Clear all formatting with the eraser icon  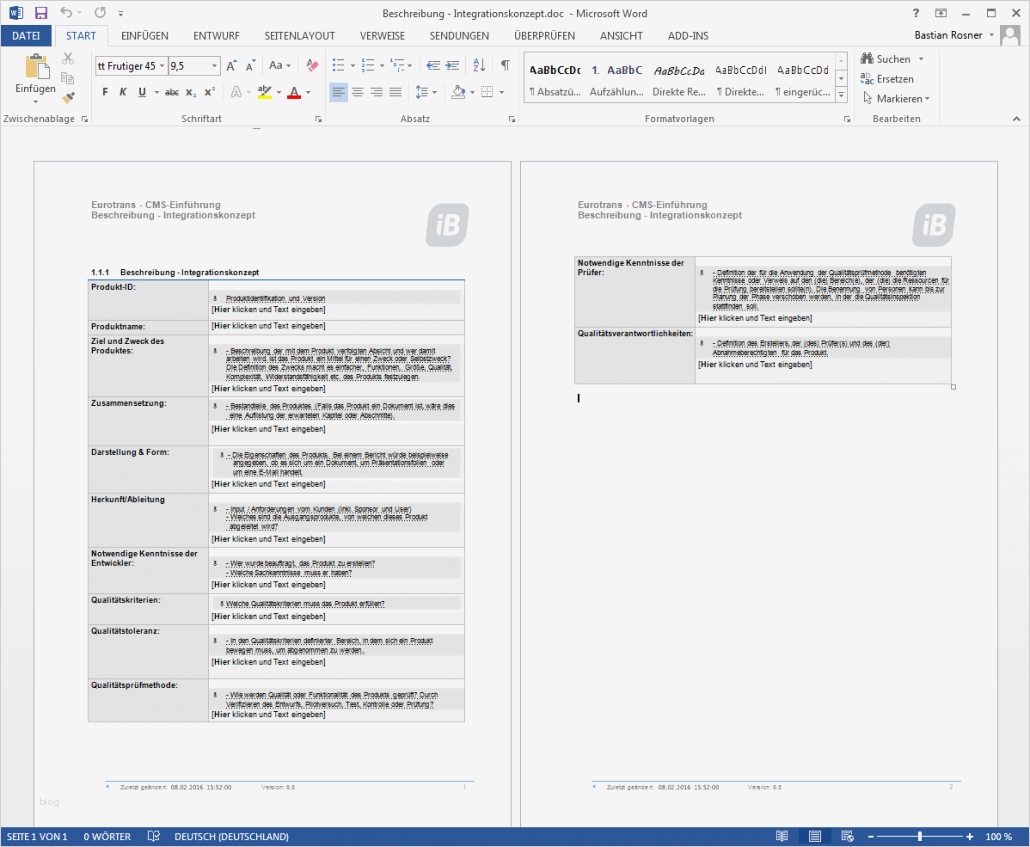(313, 65)
